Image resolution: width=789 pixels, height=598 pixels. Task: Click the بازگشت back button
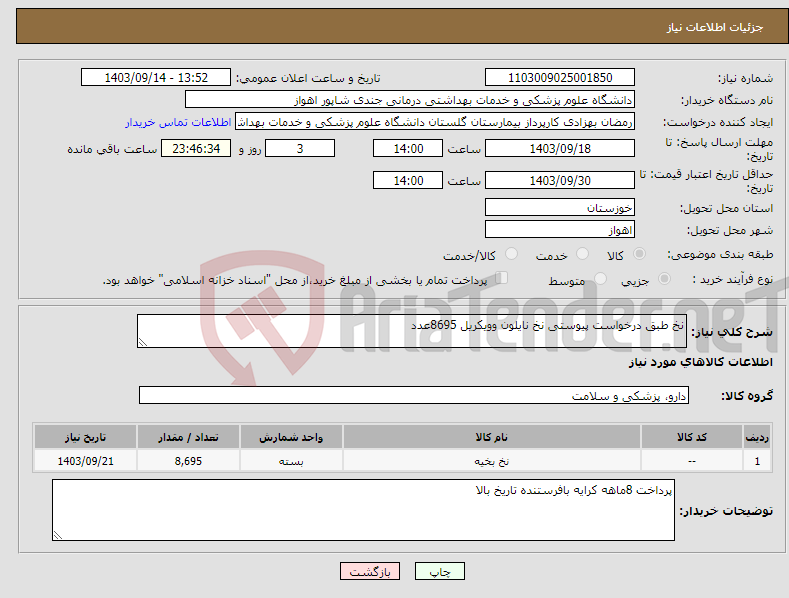tap(370, 571)
